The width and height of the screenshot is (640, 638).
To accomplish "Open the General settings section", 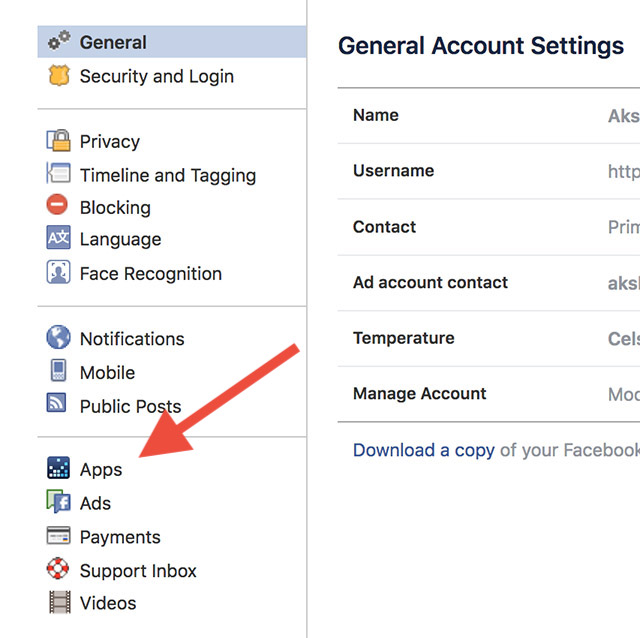I will pos(172,42).
